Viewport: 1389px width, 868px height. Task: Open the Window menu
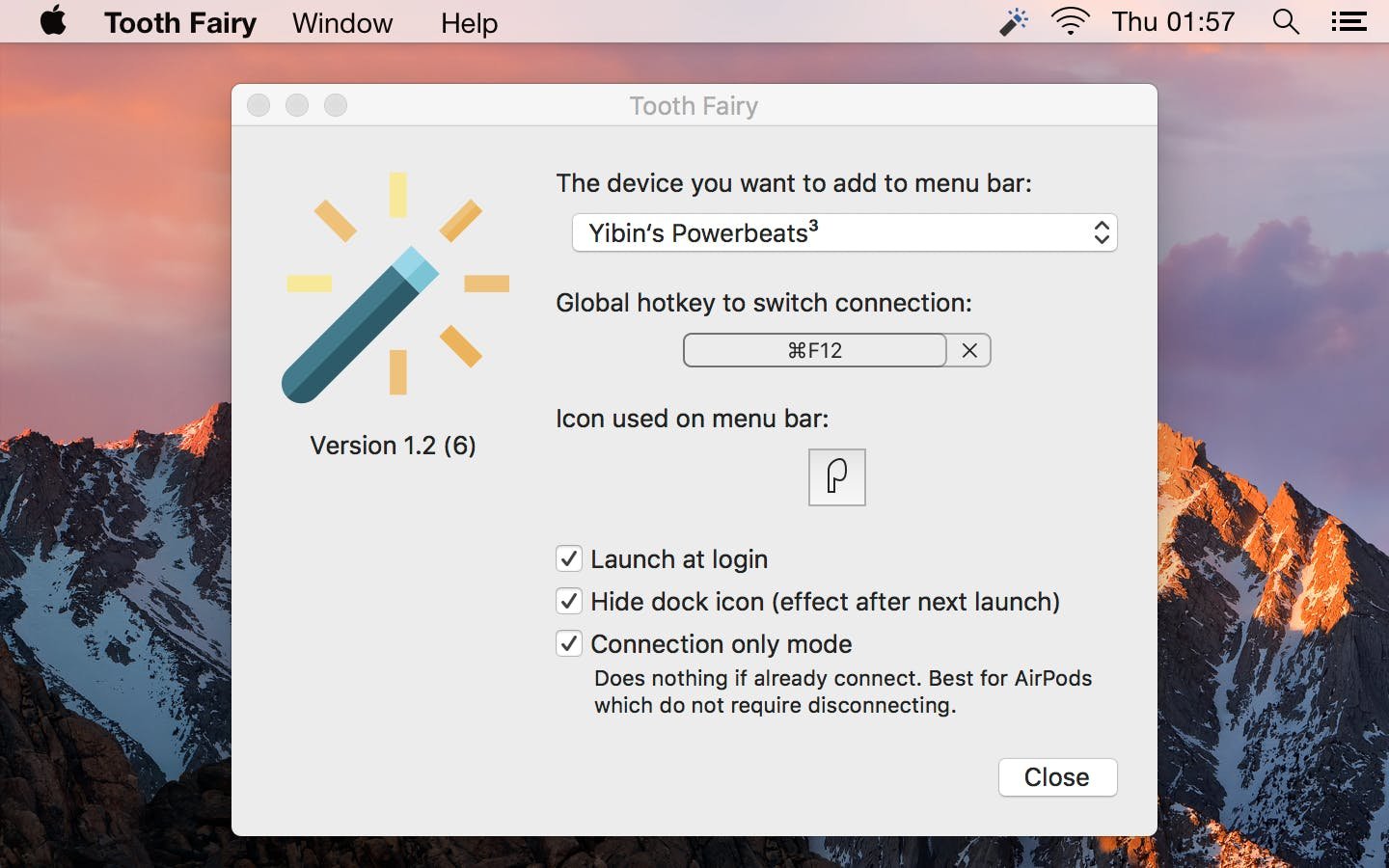(x=342, y=22)
